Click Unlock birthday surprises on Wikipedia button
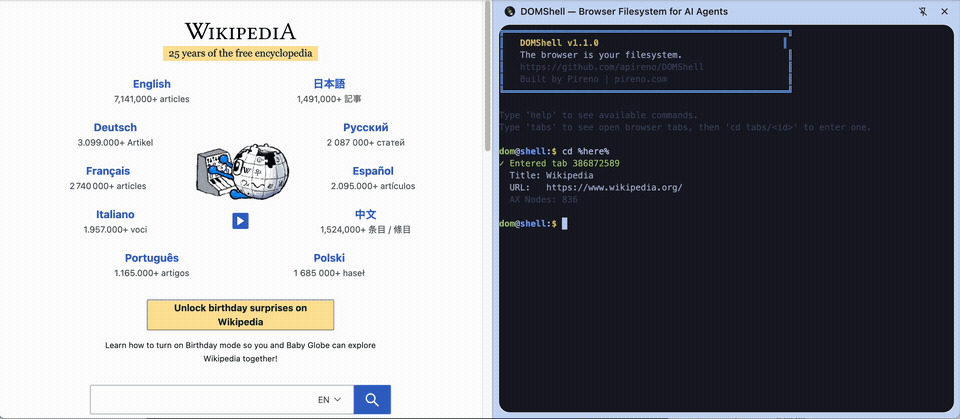 click(x=240, y=315)
